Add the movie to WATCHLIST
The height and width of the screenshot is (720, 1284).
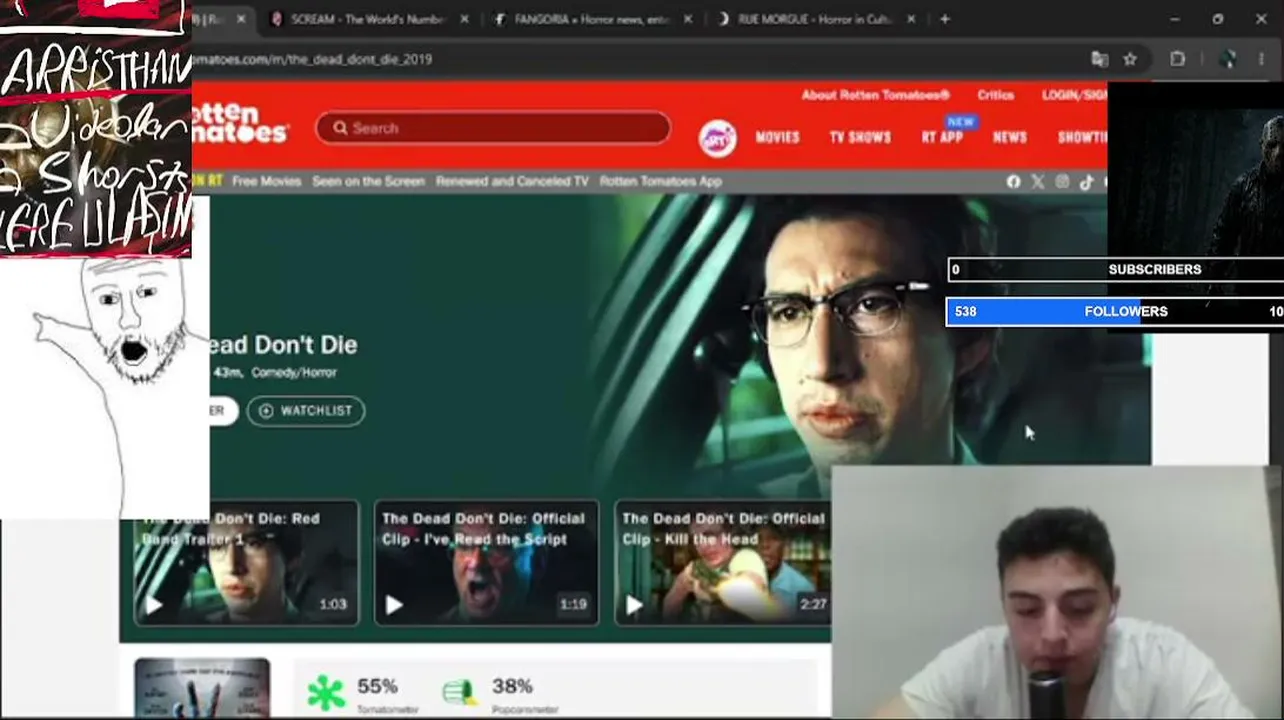[306, 411]
